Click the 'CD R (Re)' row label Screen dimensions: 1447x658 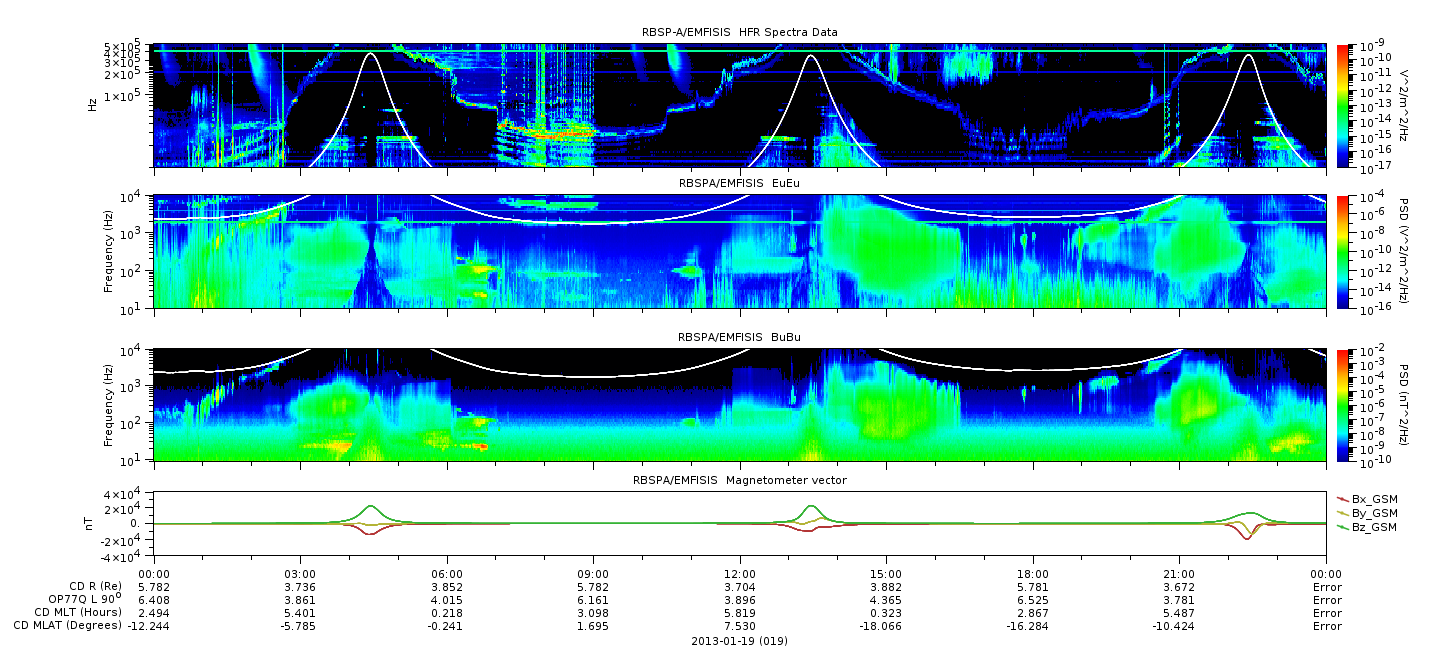(x=95, y=586)
